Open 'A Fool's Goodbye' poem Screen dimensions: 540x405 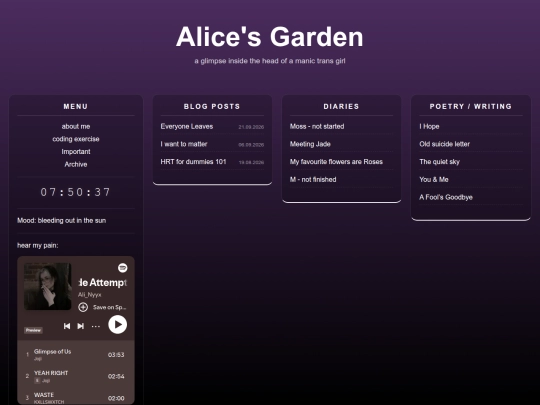[446, 197]
